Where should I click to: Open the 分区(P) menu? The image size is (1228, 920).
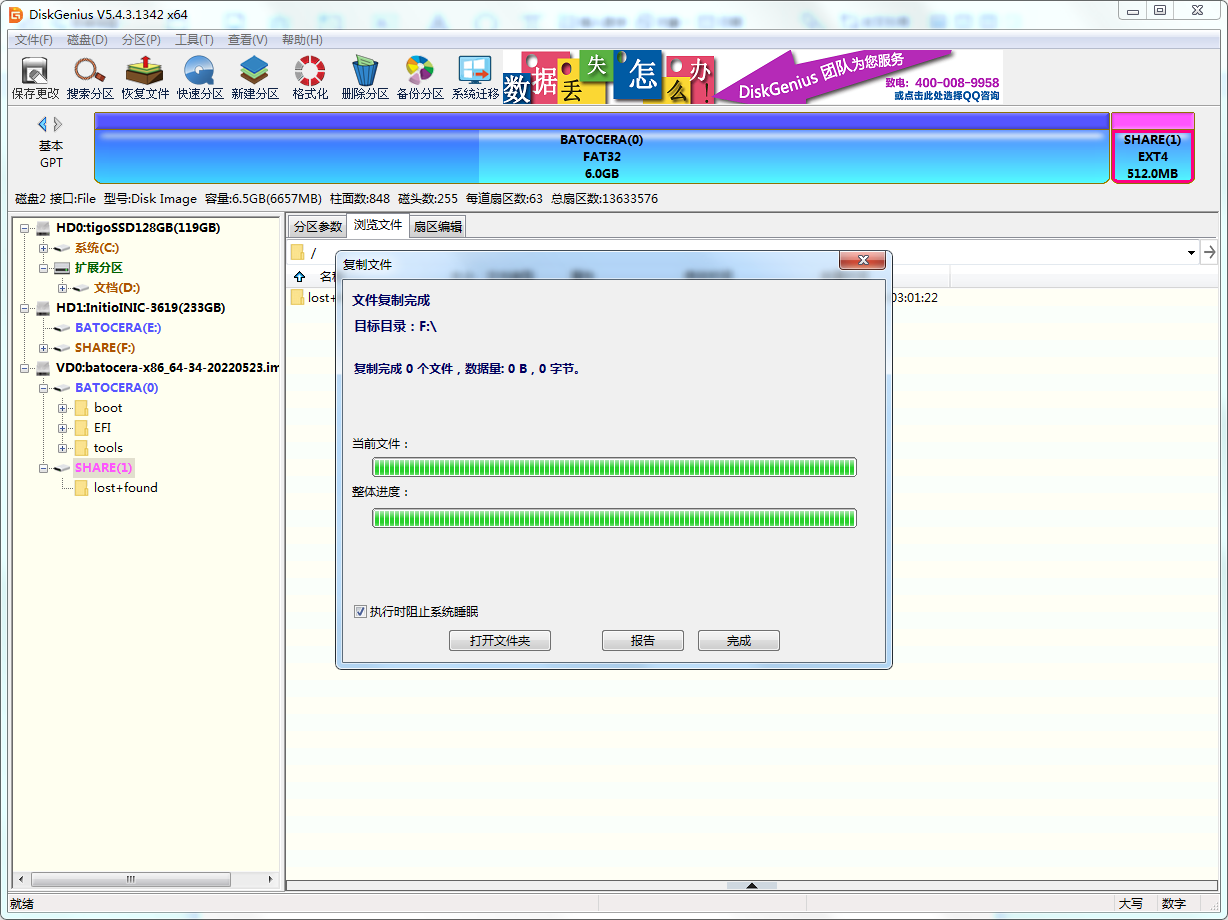coord(141,40)
